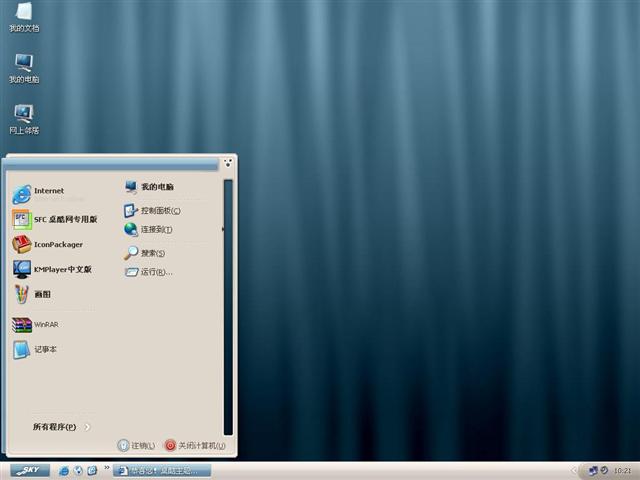The image size is (640, 480).
Task: Open KMPlayer中文版 from start menu
Action: click(x=52, y=269)
